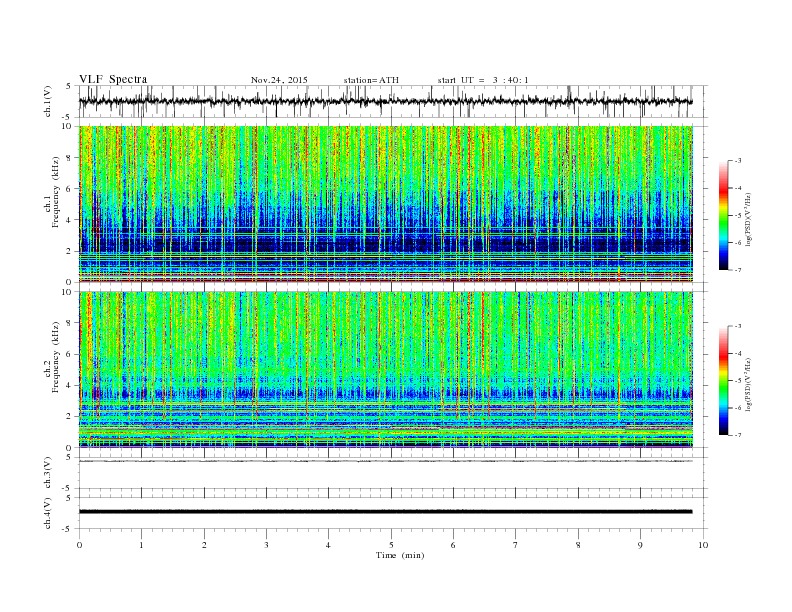
Task: Select the ch.3 voltage trace panel
Action: 392,473
